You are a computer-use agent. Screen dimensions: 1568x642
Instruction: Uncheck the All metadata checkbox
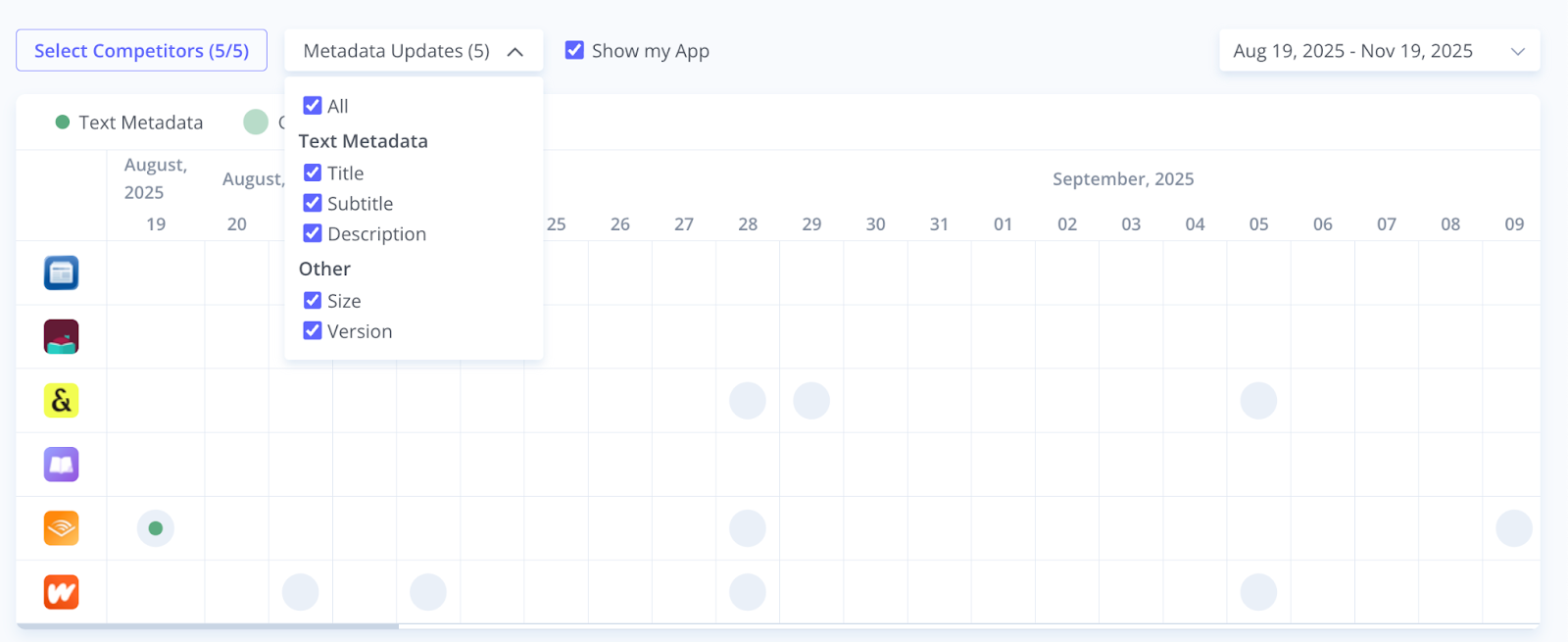click(x=313, y=106)
